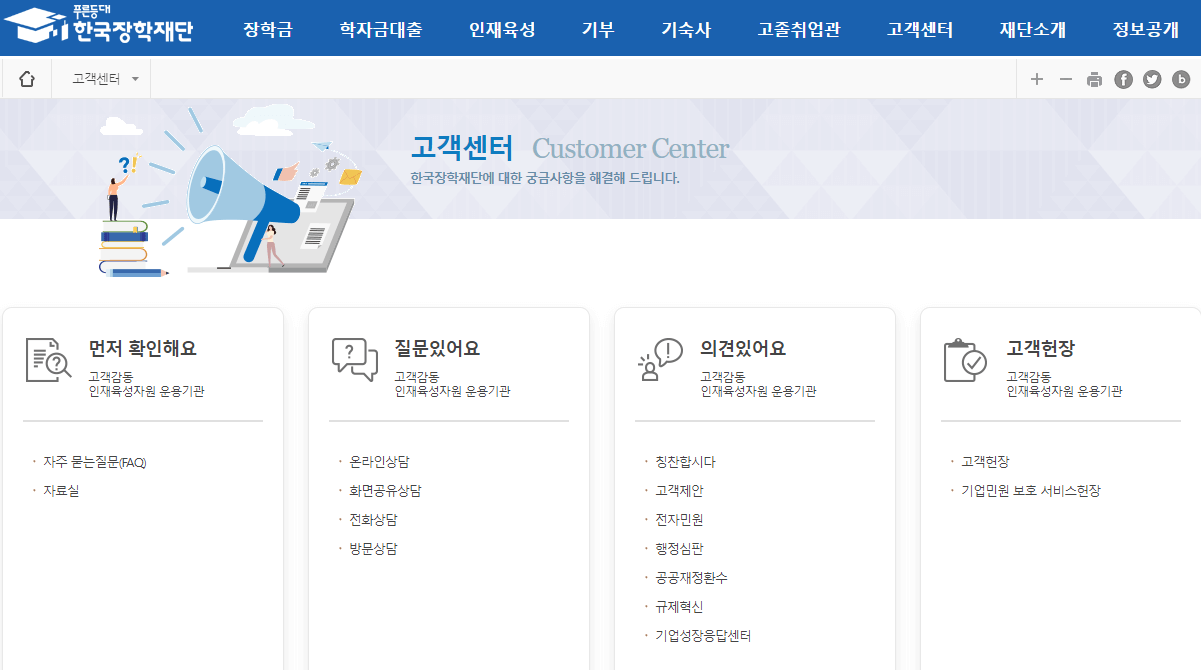Screen dimensions: 1201x670
Task: Print this page using the printer icon
Action: coord(1093,78)
